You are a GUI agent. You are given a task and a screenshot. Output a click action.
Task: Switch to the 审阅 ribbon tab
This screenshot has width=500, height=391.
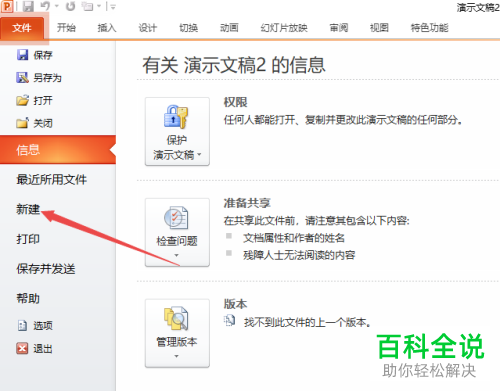point(339,28)
